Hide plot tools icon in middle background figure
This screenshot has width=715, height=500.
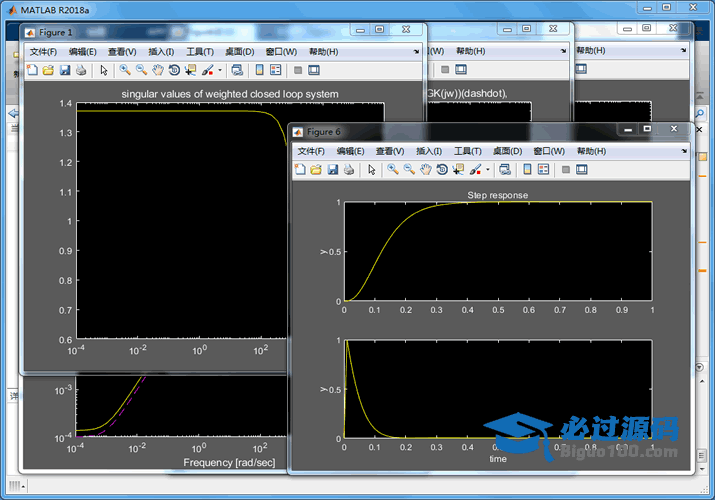[x=445, y=69]
